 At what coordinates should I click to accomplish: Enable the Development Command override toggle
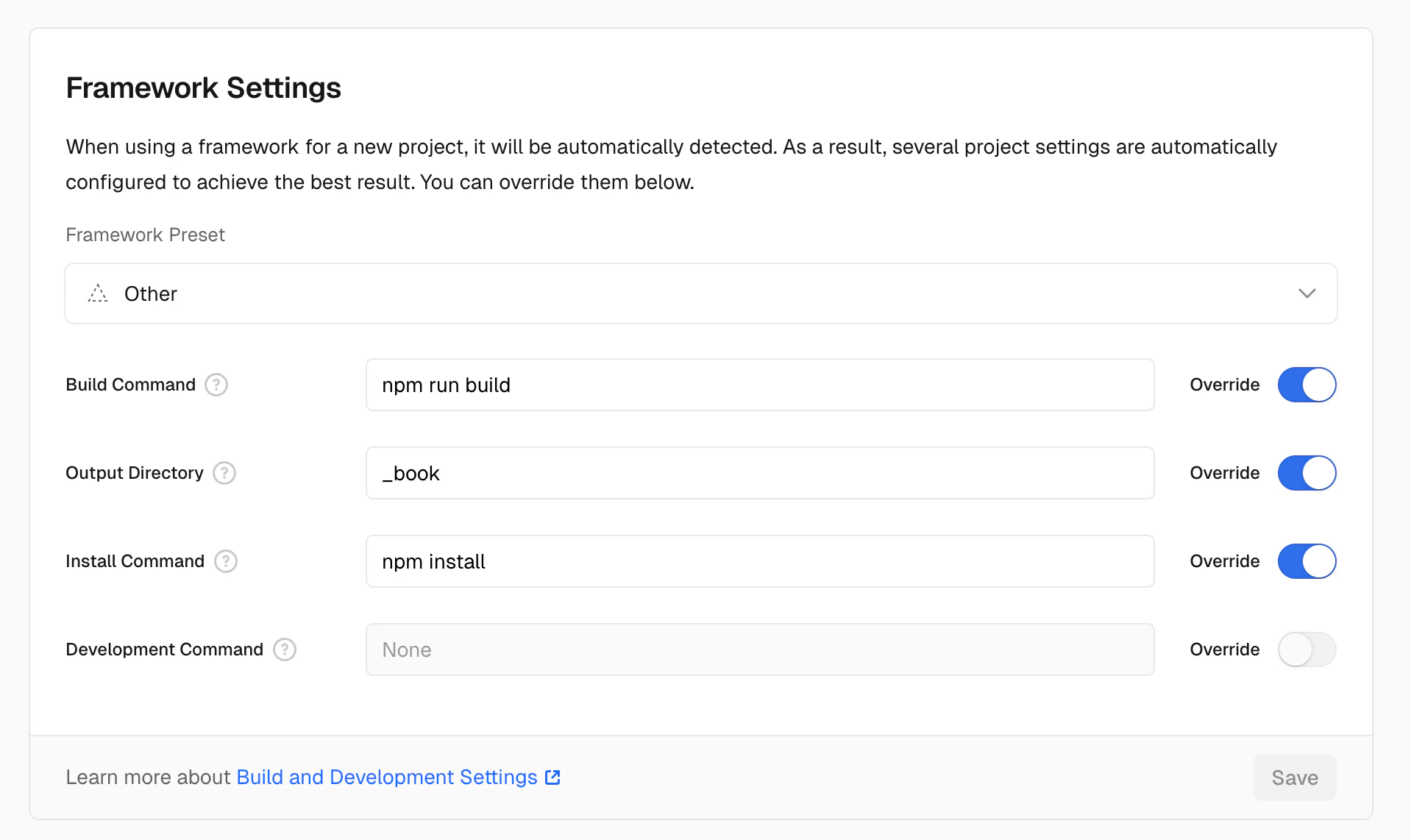tap(1307, 649)
